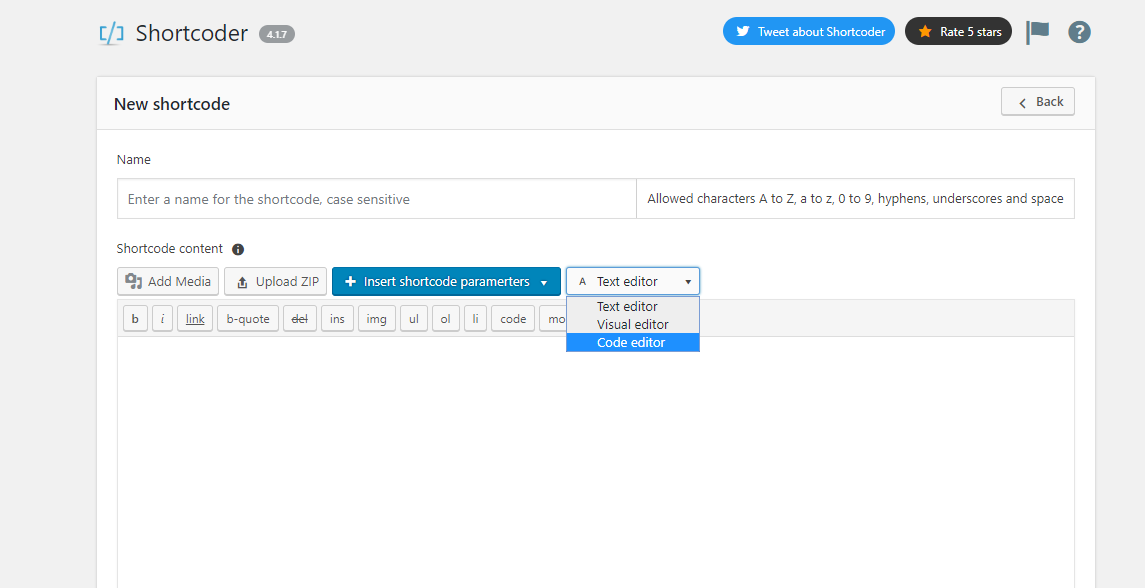The image size is (1145, 588).
Task: Open Add Media dialog
Action: 168,282
